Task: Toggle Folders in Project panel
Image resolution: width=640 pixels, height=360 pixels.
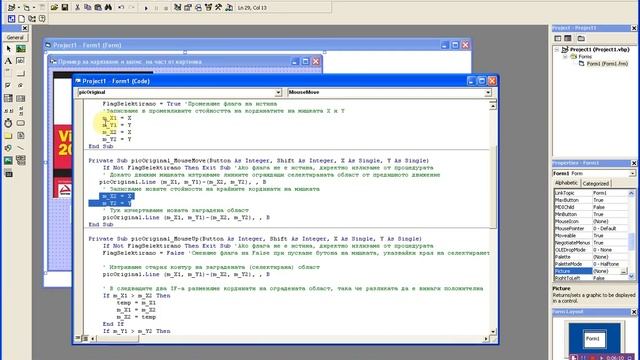Action: pos(581,38)
